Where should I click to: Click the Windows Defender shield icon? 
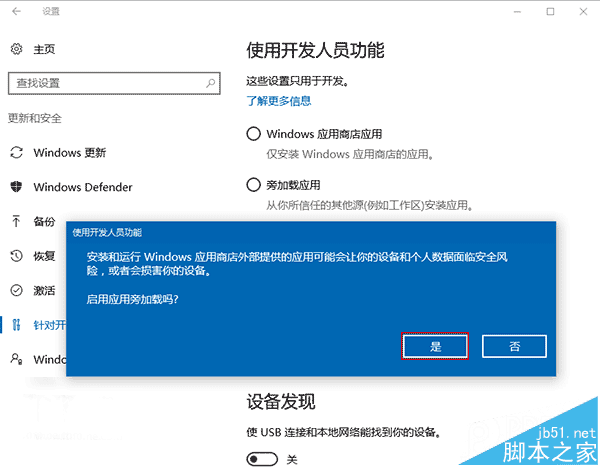16,187
